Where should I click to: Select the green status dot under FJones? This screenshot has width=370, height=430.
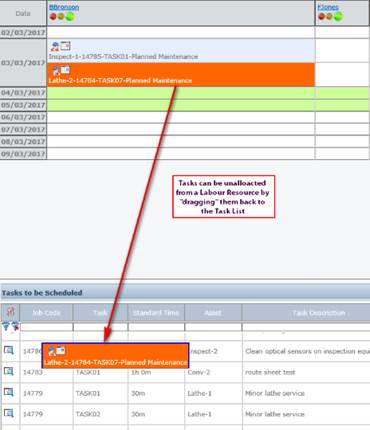338,16
